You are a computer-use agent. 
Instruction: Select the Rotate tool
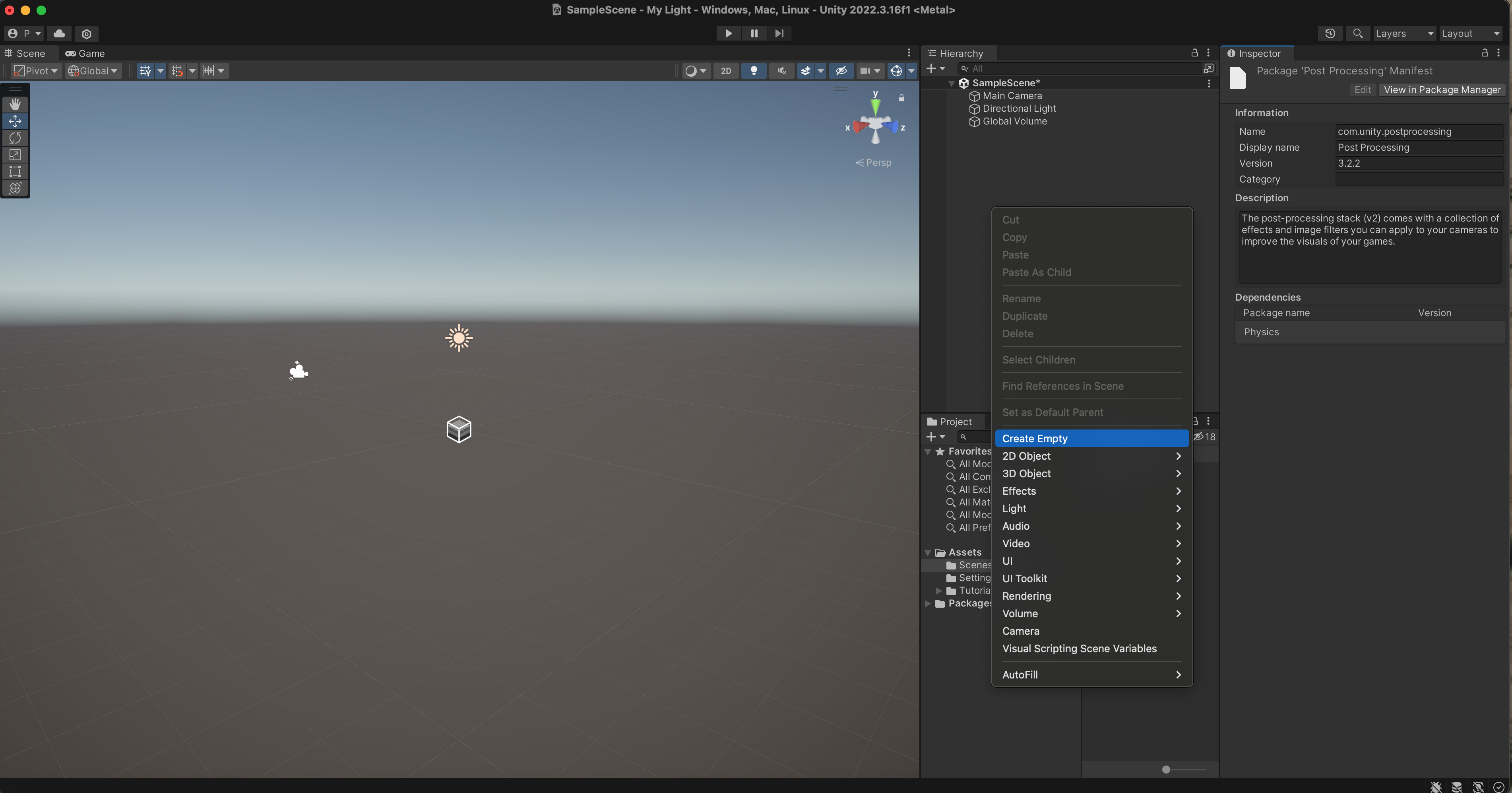tap(15, 138)
